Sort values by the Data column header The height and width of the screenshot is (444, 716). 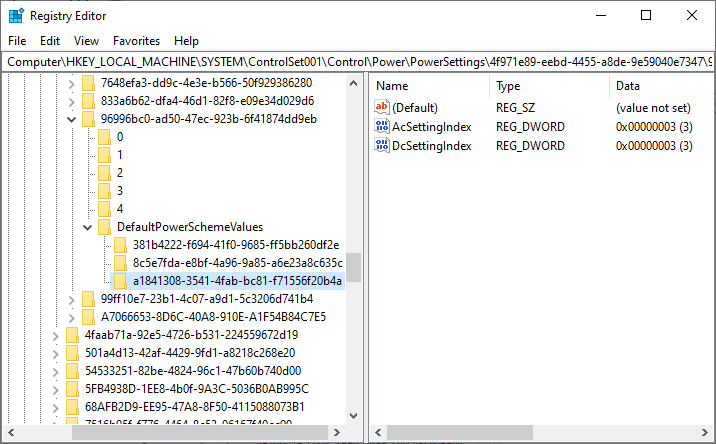pyautogui.click(x=662, y=86)
